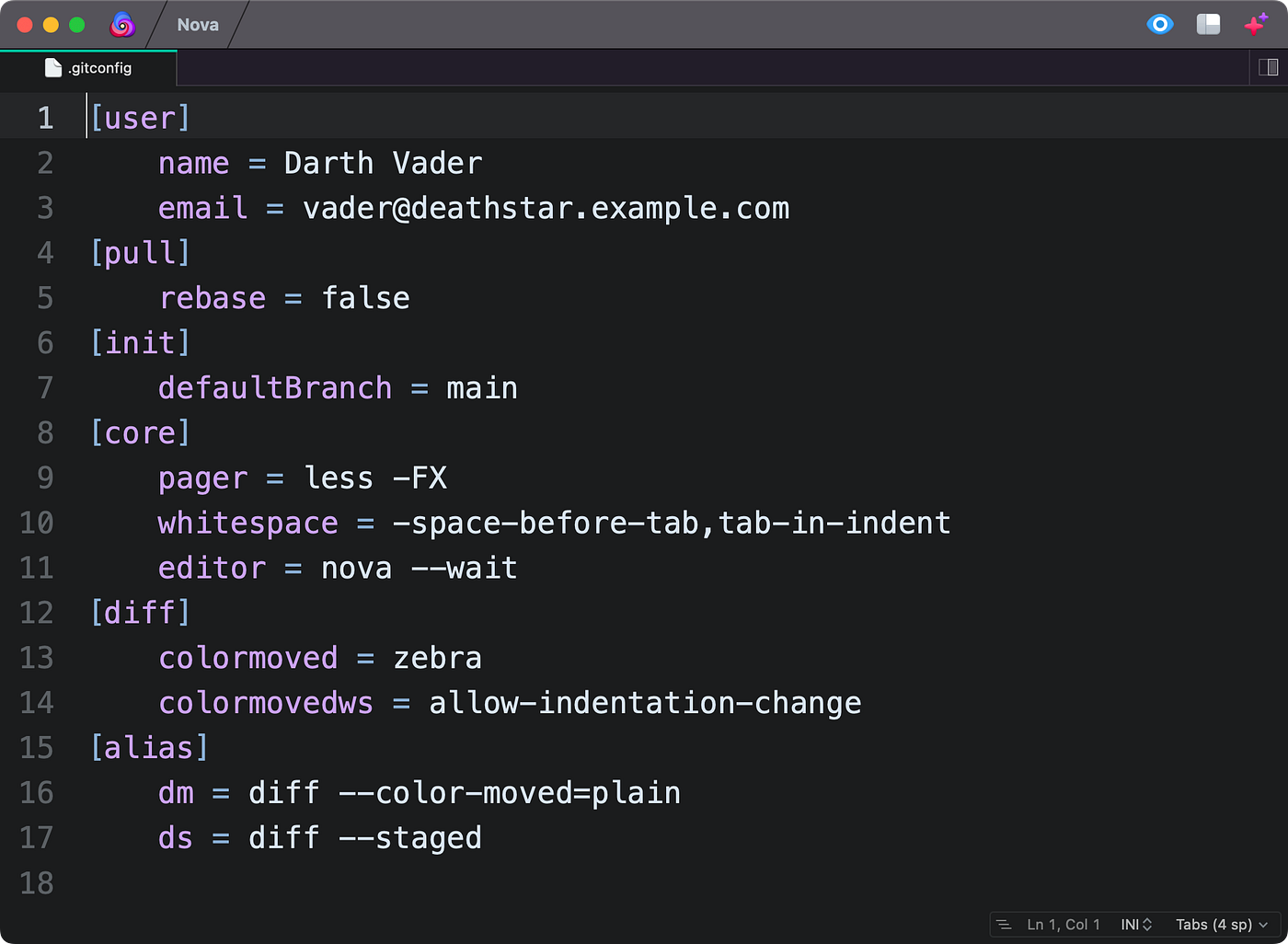Click the [init] section header
Image resolution: width=1288 pixels, height=944 pixels.
[140, 343]
